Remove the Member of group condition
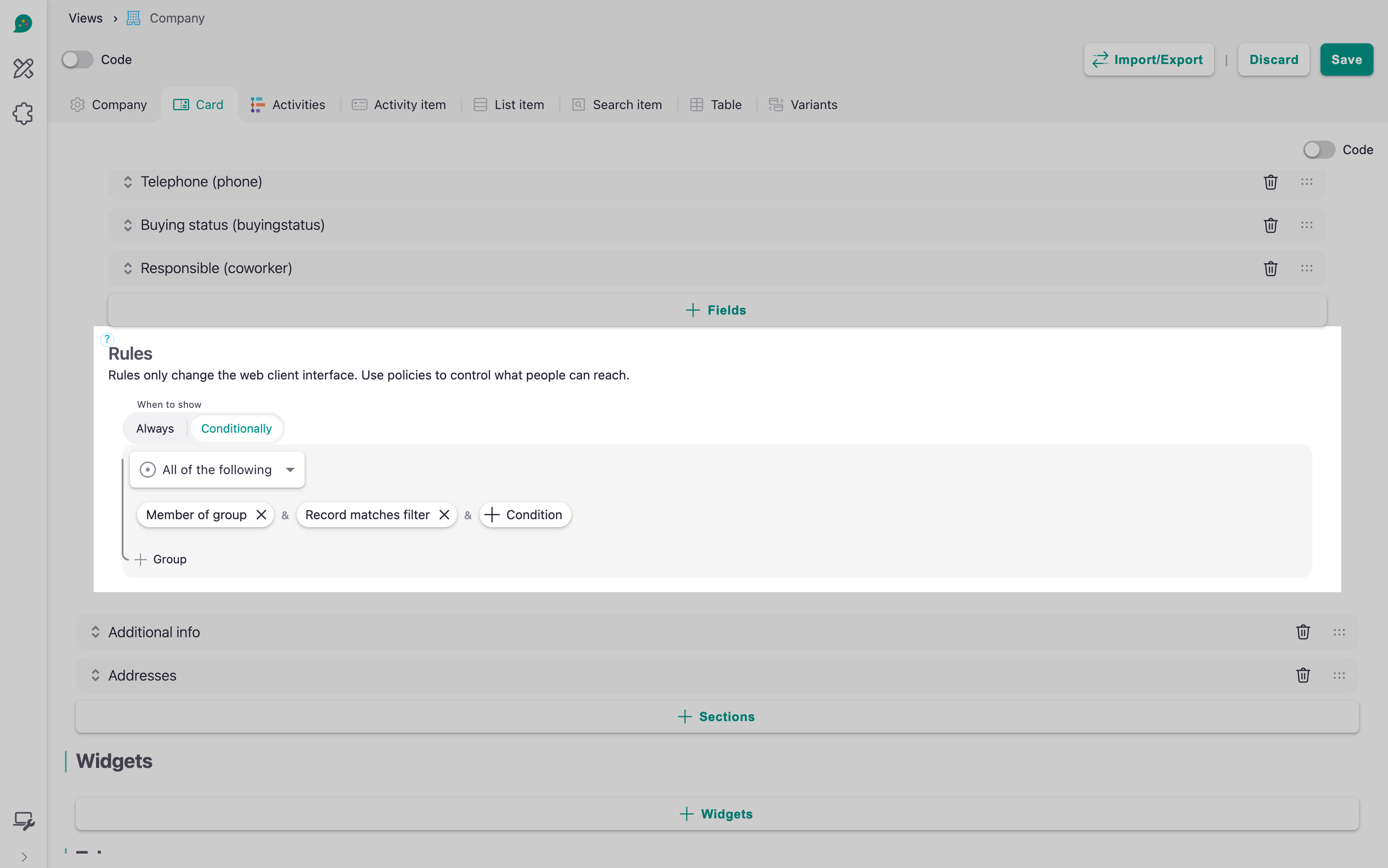 [x=261, y=515]
